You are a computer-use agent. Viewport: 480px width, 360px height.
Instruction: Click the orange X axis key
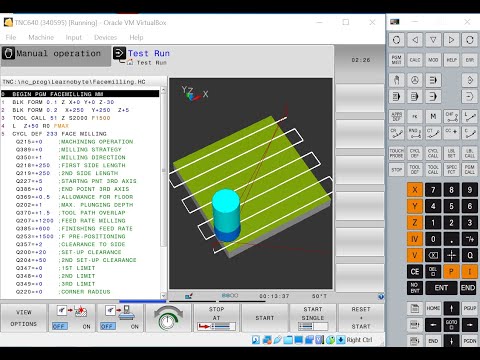tap(415, 190)
